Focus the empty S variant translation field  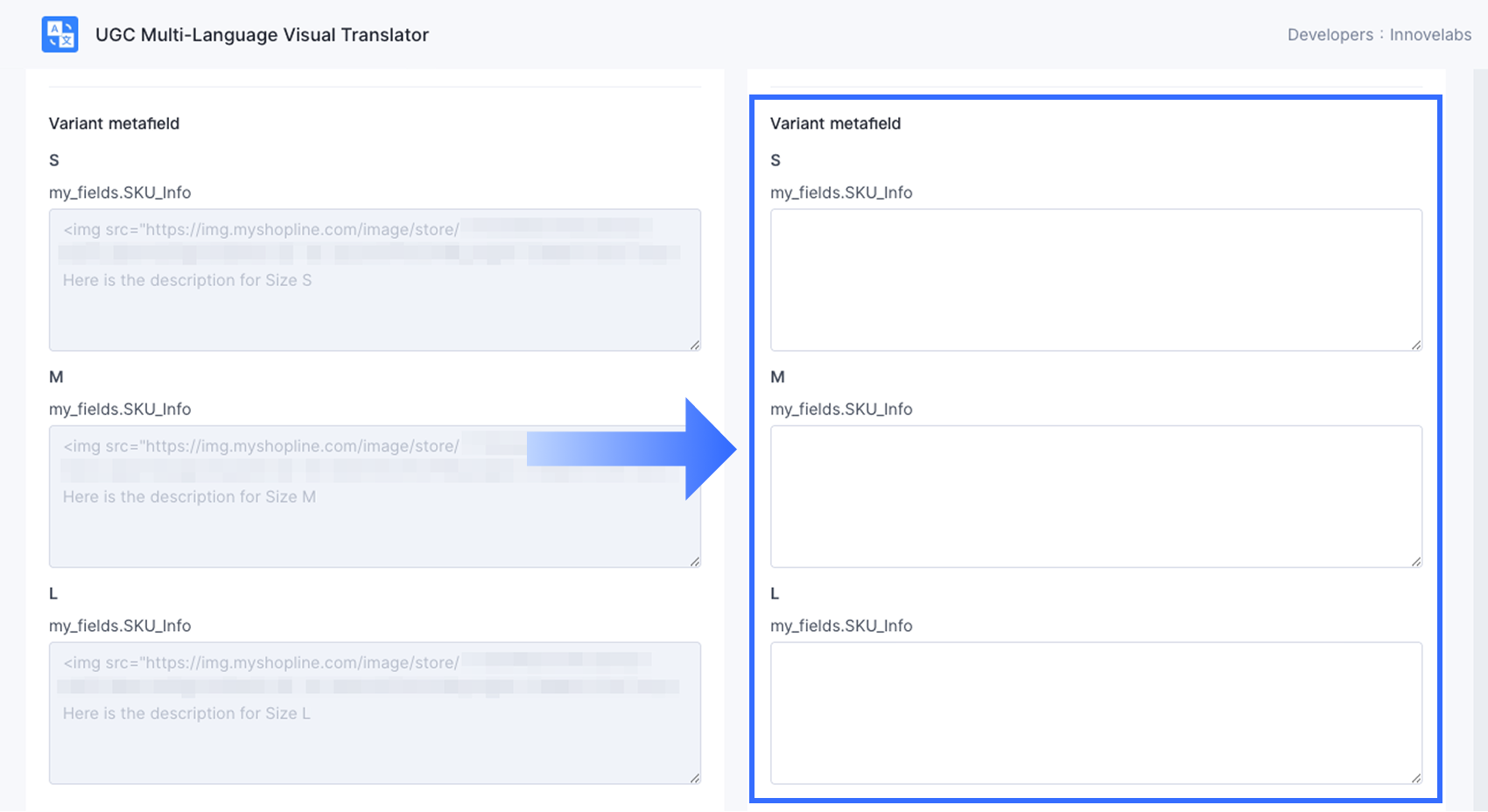tap(1096, 280)
